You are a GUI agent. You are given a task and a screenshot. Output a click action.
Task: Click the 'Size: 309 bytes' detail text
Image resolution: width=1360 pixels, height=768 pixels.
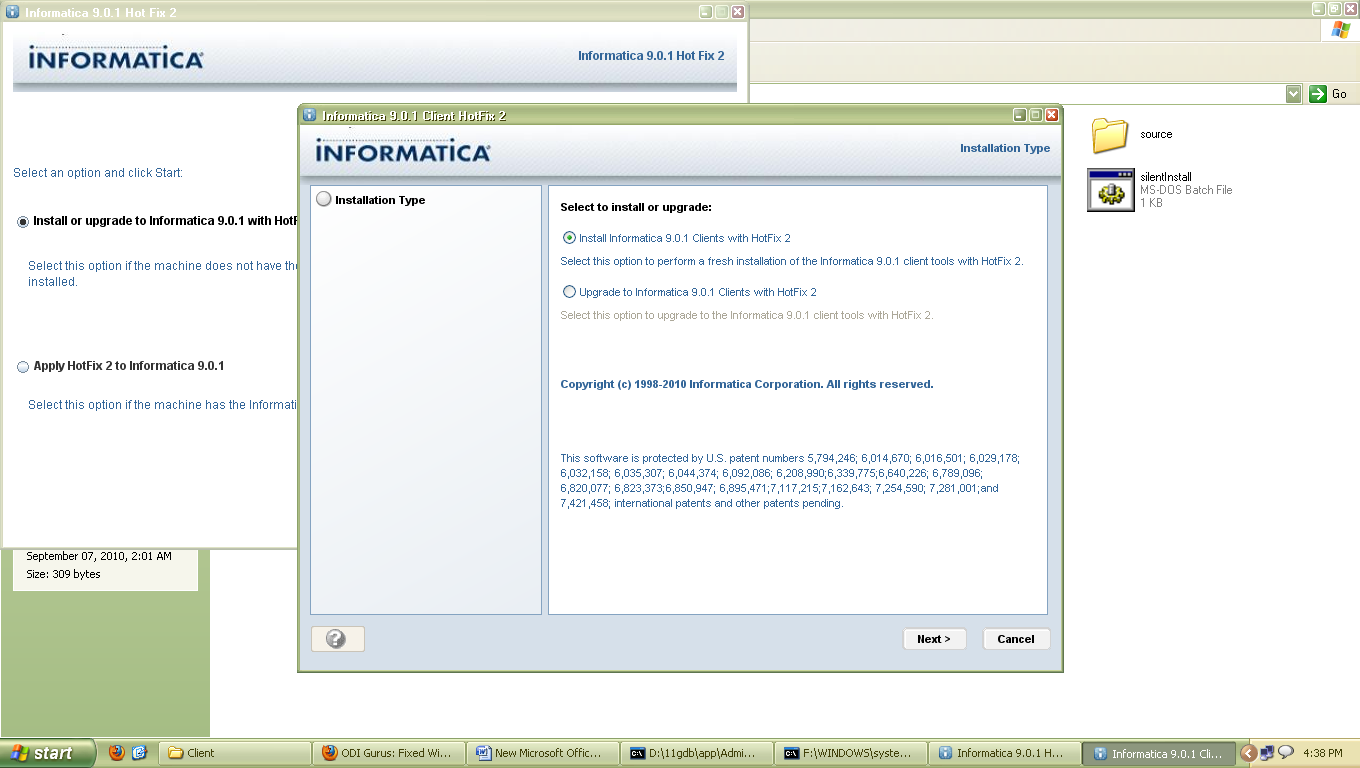coord(63,574)
